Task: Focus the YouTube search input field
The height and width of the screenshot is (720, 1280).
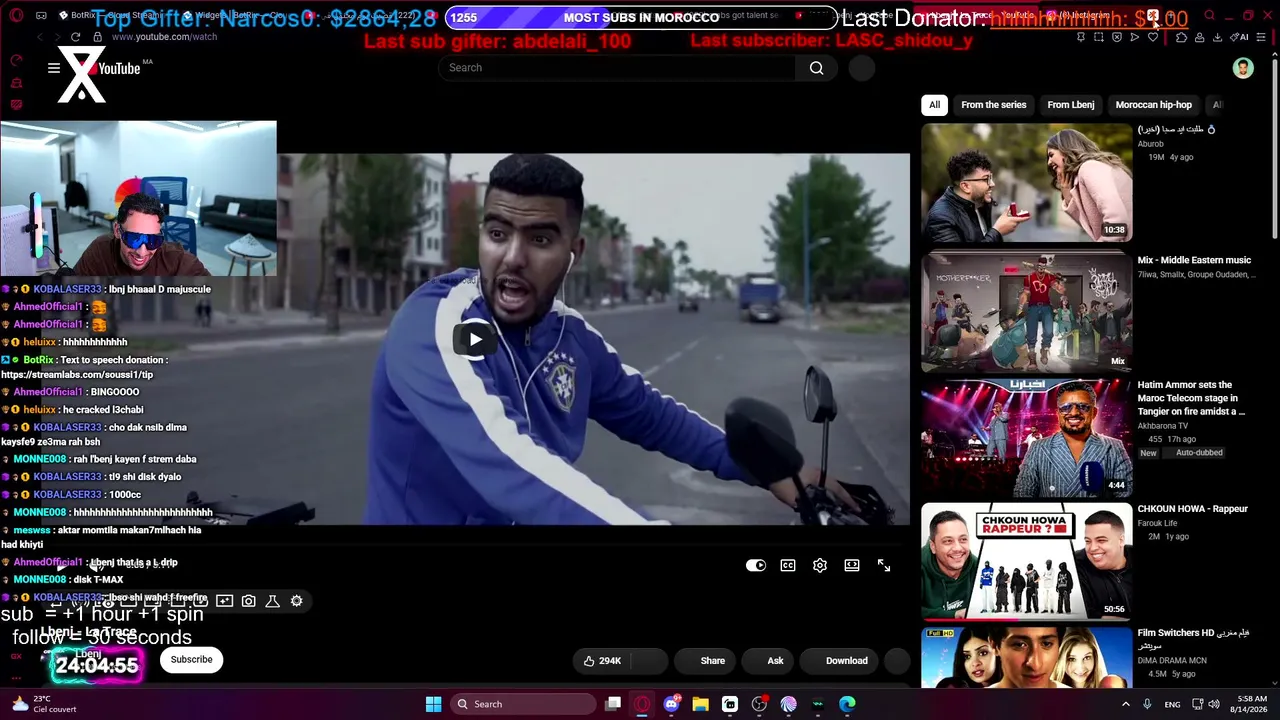Action: (618, 68)
